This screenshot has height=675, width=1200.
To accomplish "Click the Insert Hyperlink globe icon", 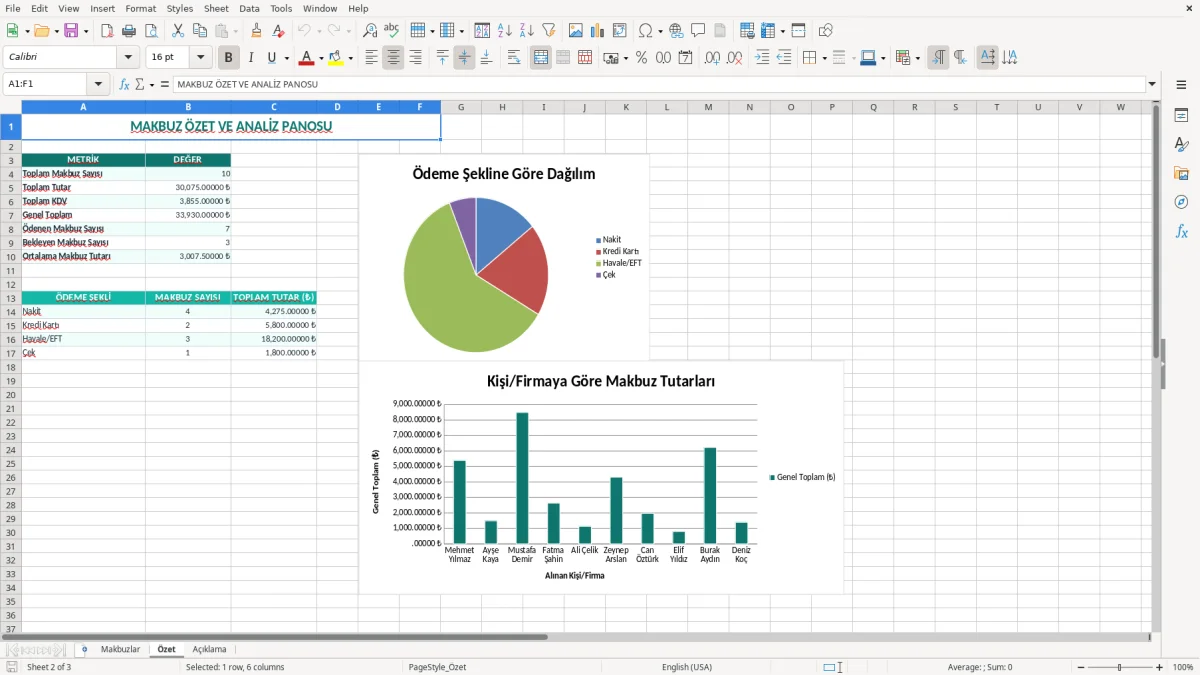I will (676, 31).
